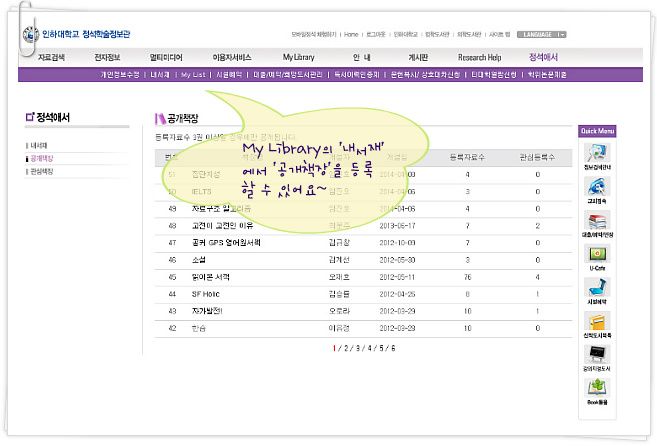This screenshot has width=657, height=446.
Task: Open the Book icon with green tree
Action: (x=597, y=388)
